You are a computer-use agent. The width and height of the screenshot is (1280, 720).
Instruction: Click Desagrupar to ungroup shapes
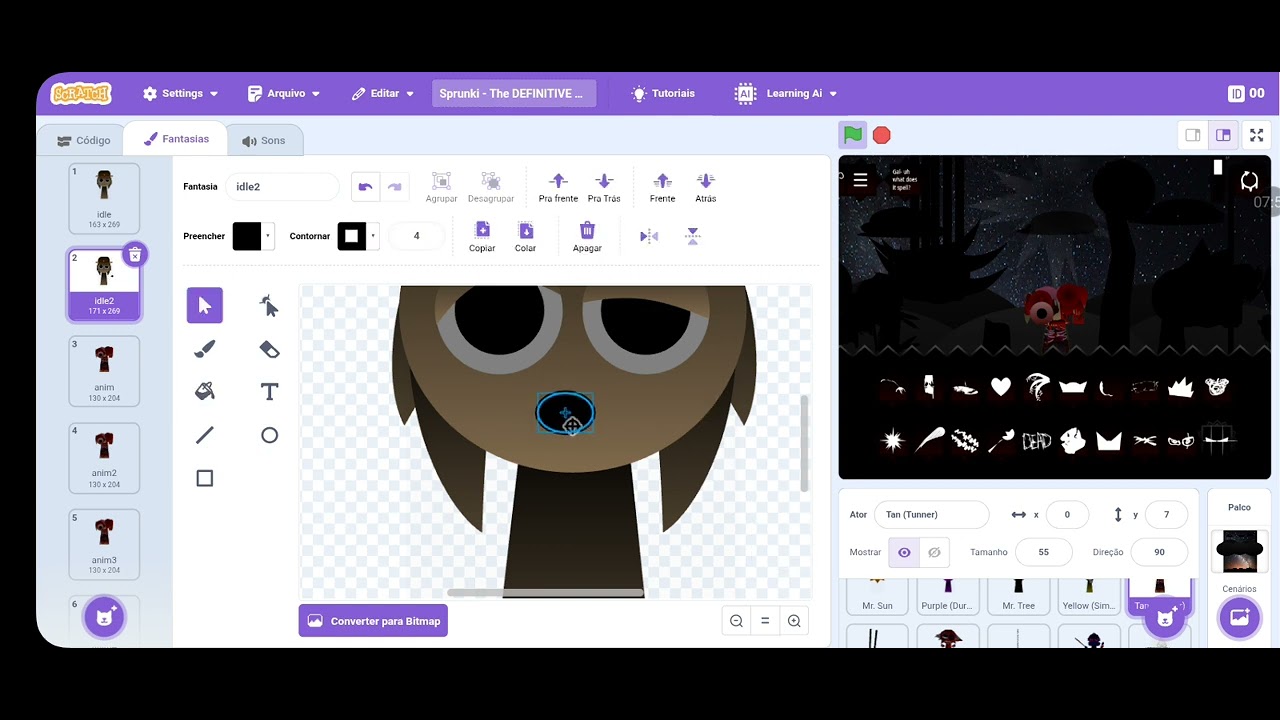click(x=490, y=187)
